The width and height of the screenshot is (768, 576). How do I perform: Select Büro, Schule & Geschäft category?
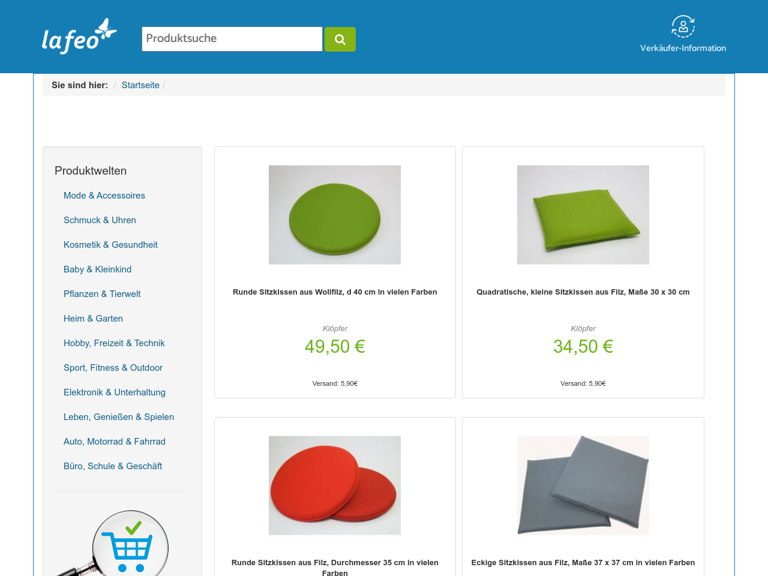point(112,466)
